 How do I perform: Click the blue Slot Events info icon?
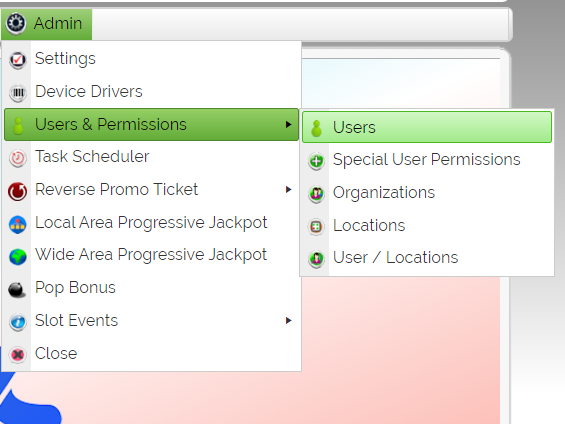click(18, 322)
